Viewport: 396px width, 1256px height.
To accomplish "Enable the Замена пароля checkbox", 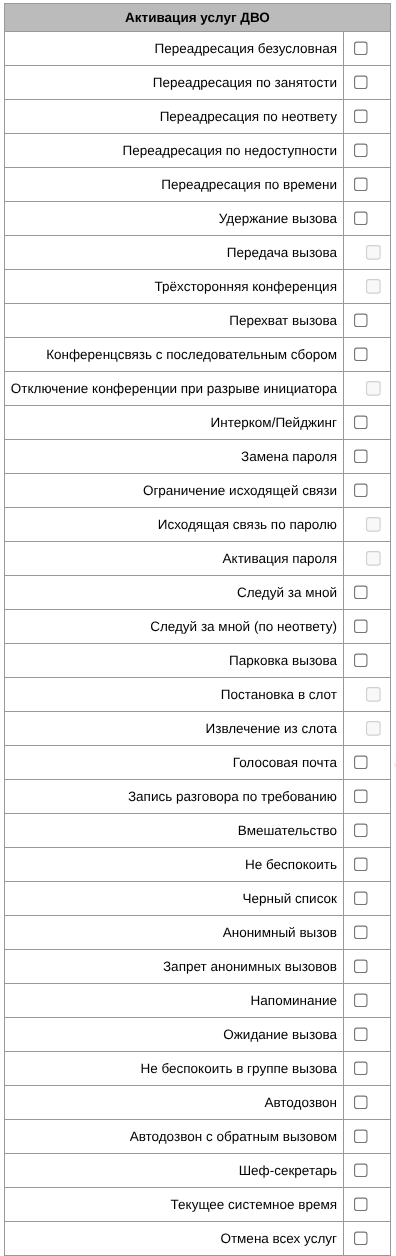I will 361,456.
